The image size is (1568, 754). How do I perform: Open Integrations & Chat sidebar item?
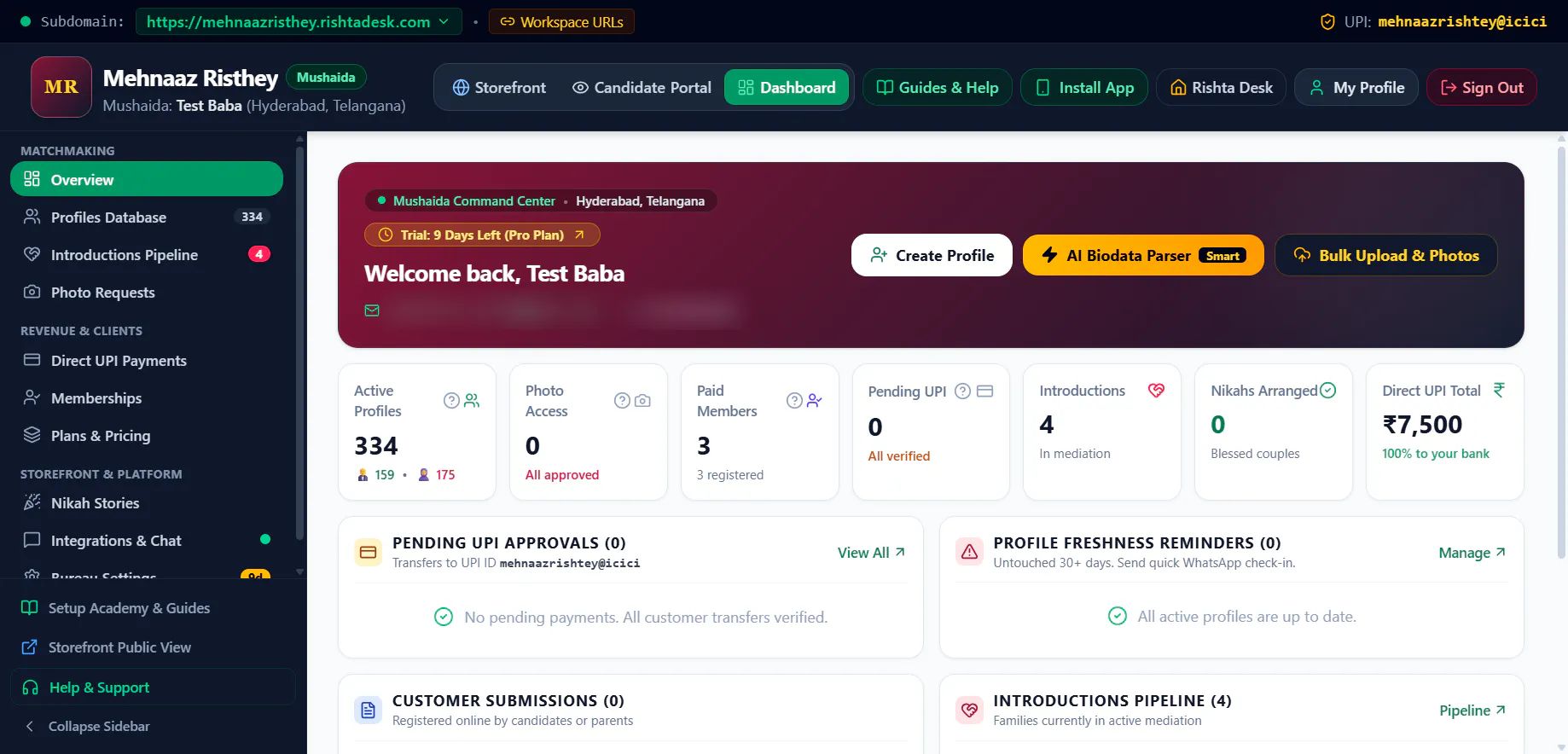coord(147,540)
